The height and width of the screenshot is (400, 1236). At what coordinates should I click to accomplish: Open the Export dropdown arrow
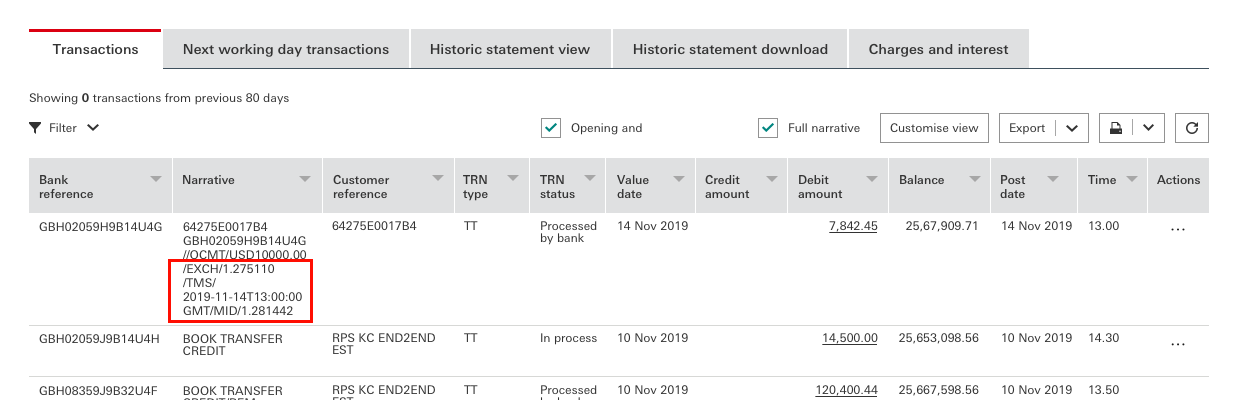pos(1071,128)
